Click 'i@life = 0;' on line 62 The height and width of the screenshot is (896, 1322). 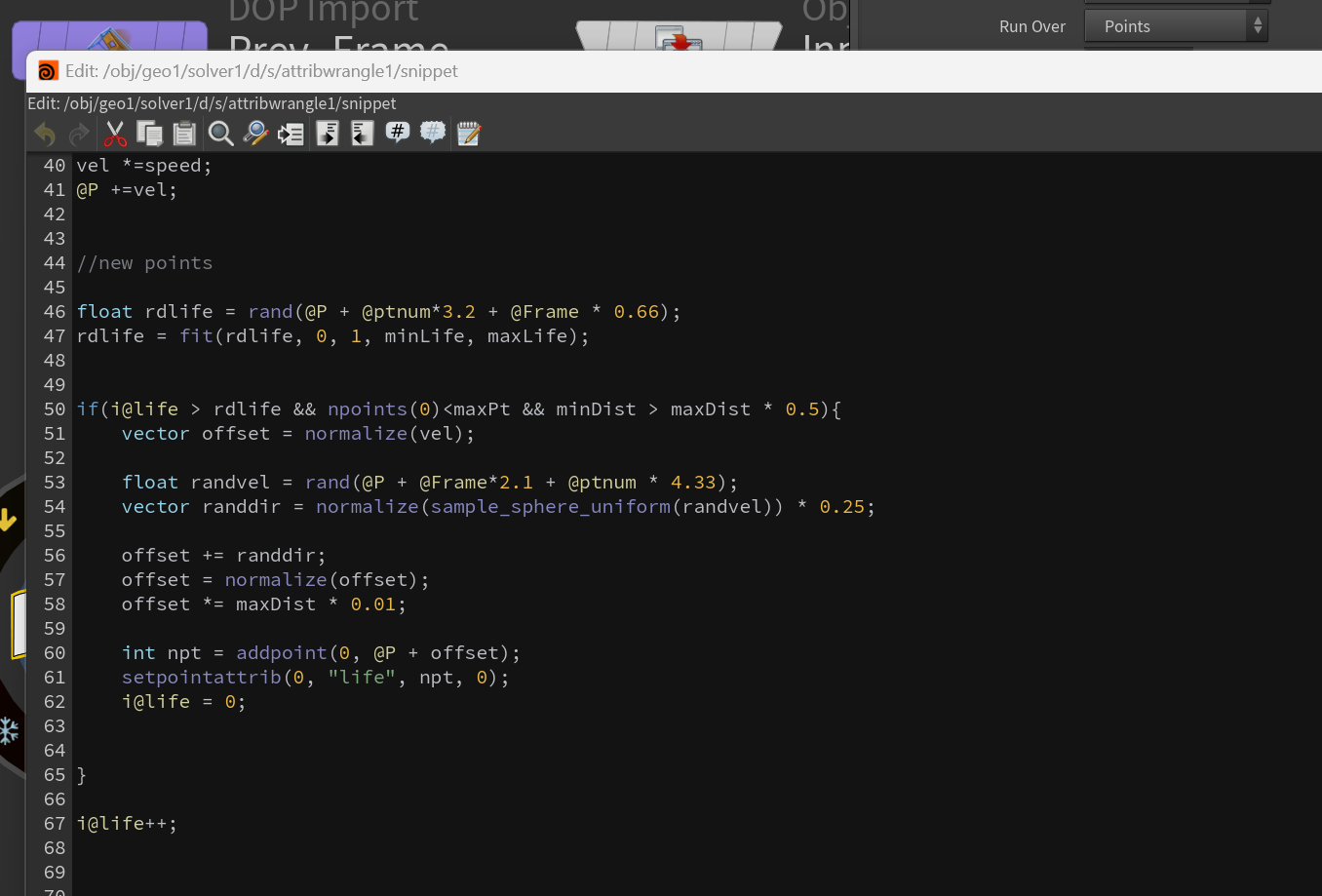coord(184,702)
